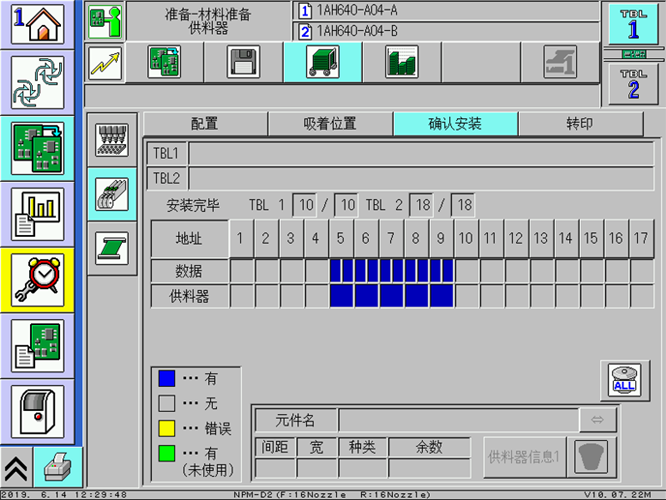The image size is (666, 500).
Task: Open the green bar chart toolbar icon
Action: (x=402, y=62)
